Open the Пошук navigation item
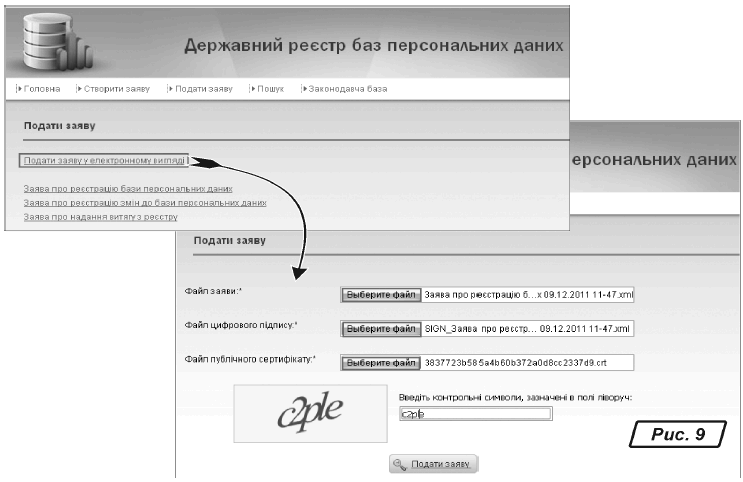743x482 pixels. pyautogui.click(x=269, y=89)
